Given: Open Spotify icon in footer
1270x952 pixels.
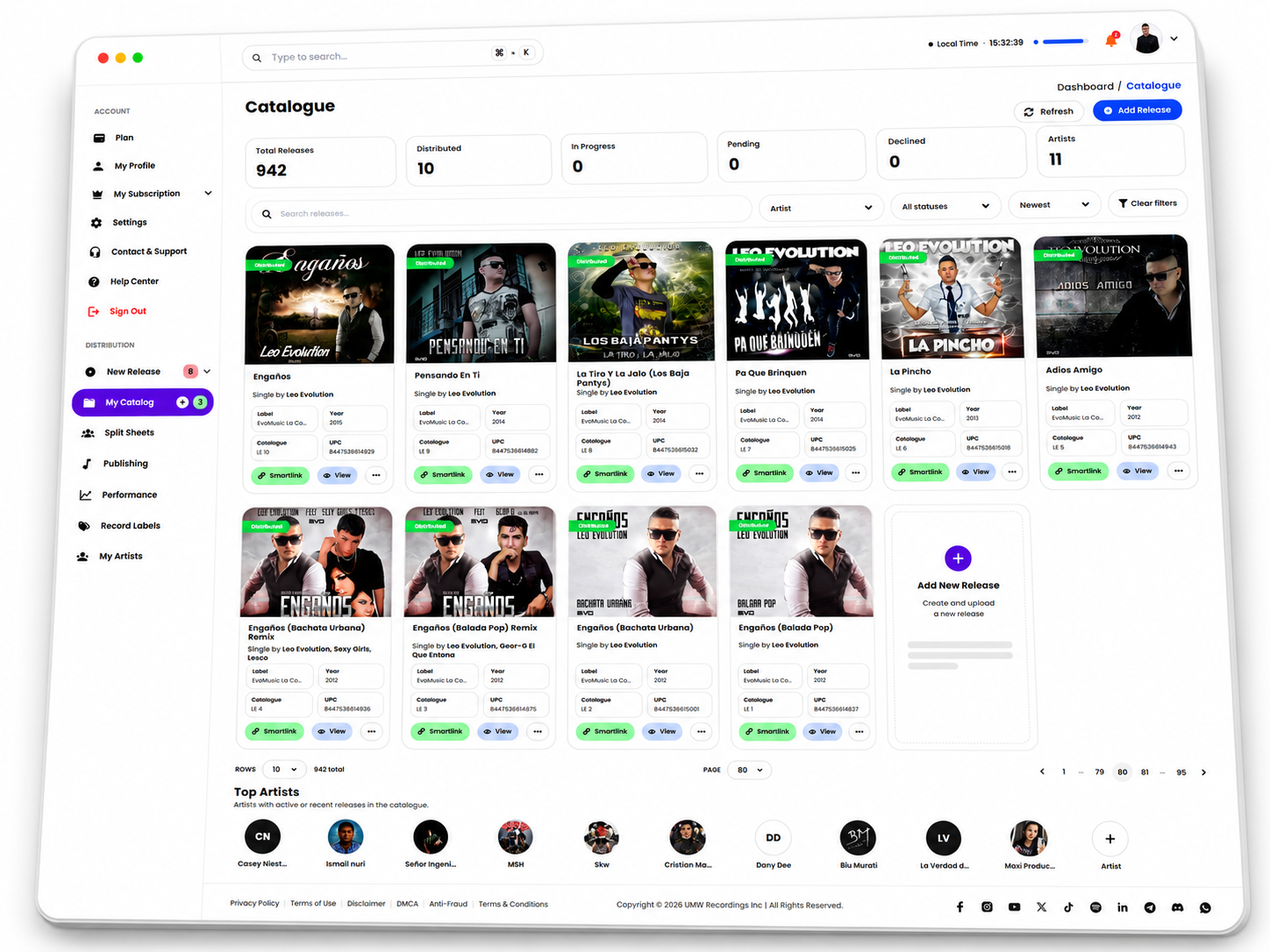Looking at the screenshot, I should (1095, 907).
